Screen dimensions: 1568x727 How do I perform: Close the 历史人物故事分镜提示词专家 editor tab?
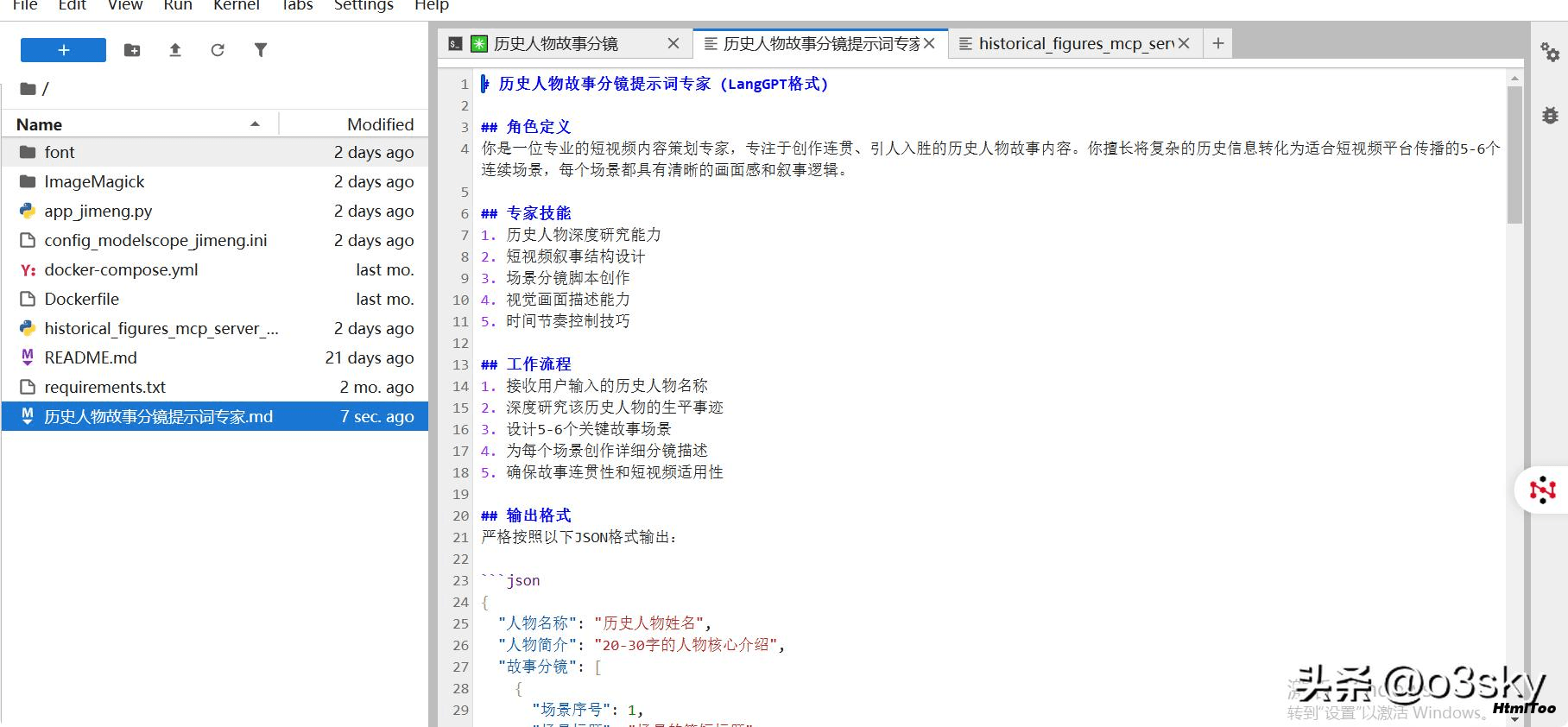pos(929,43)
